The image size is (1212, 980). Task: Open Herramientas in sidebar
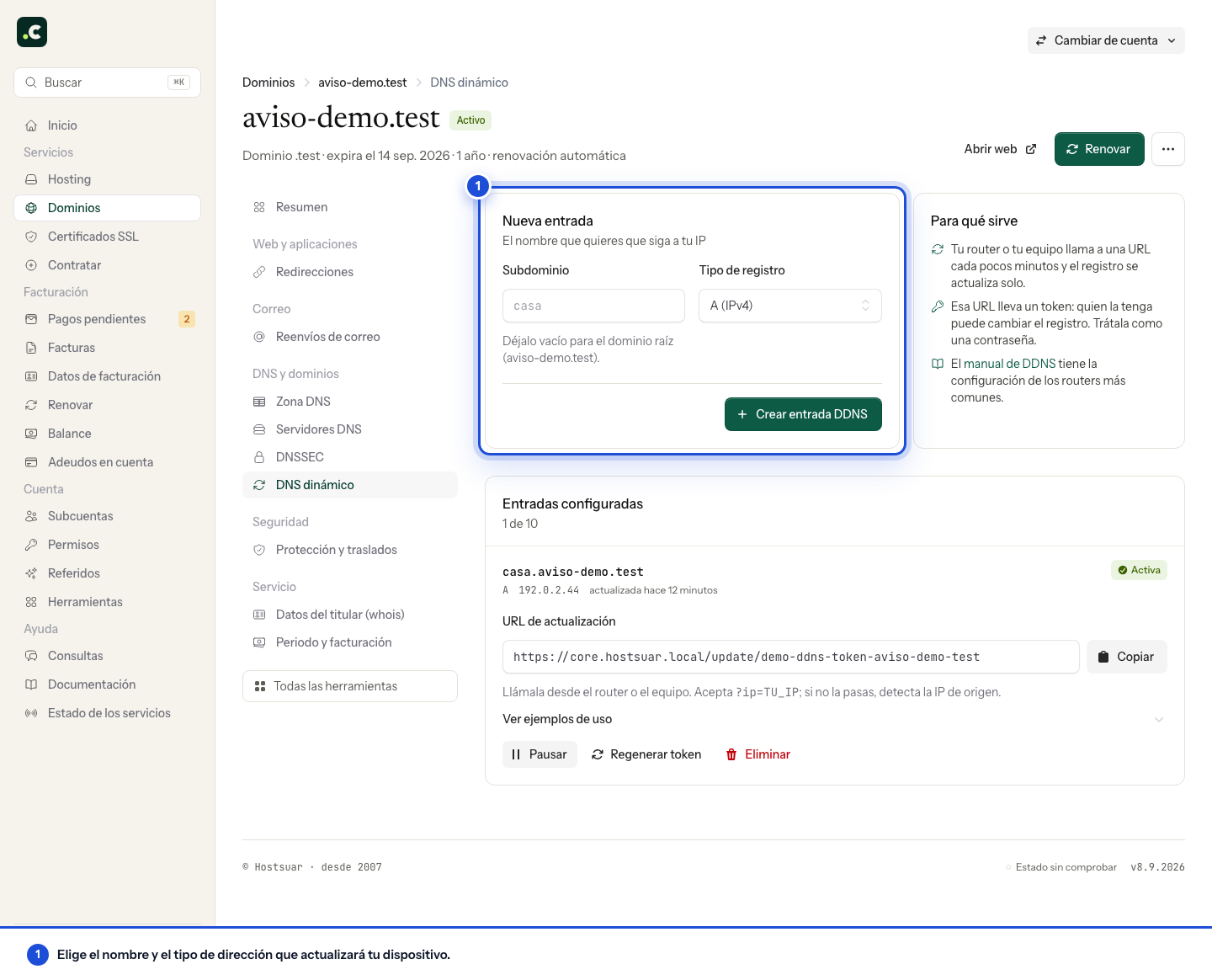click(x=107, y=602)
